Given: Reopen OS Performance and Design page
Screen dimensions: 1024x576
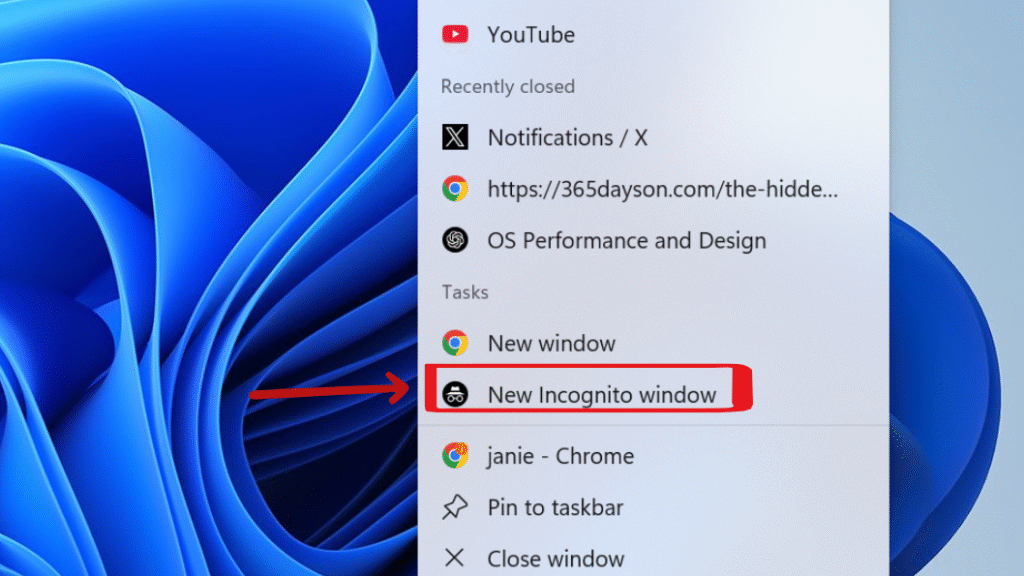Looking at the screenshot, I should [653, 241].
